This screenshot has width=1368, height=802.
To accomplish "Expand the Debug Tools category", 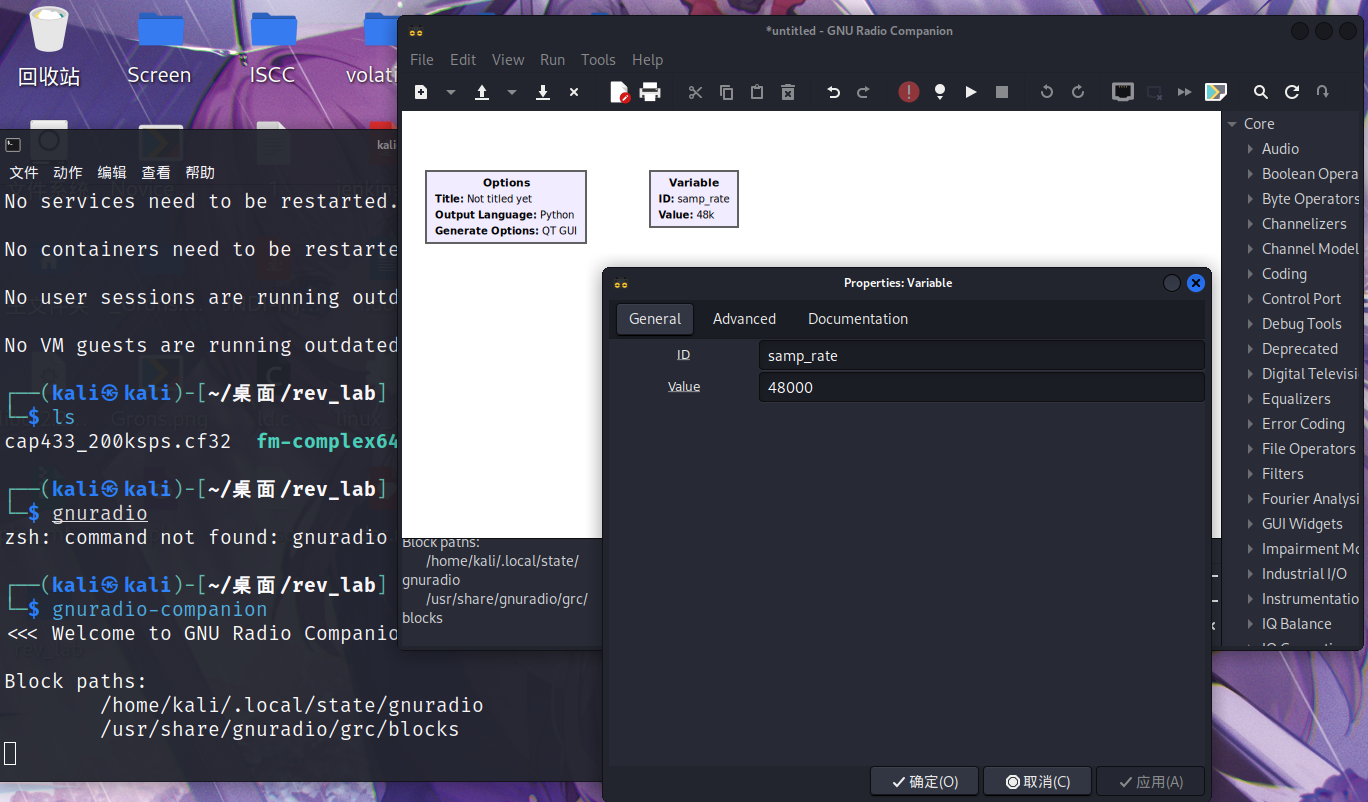I will (x=1251, y=324).
